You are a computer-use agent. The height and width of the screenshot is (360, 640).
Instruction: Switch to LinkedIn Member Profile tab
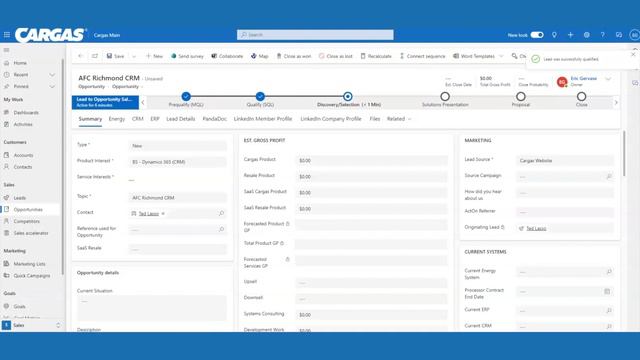click(x=263, y=119)
